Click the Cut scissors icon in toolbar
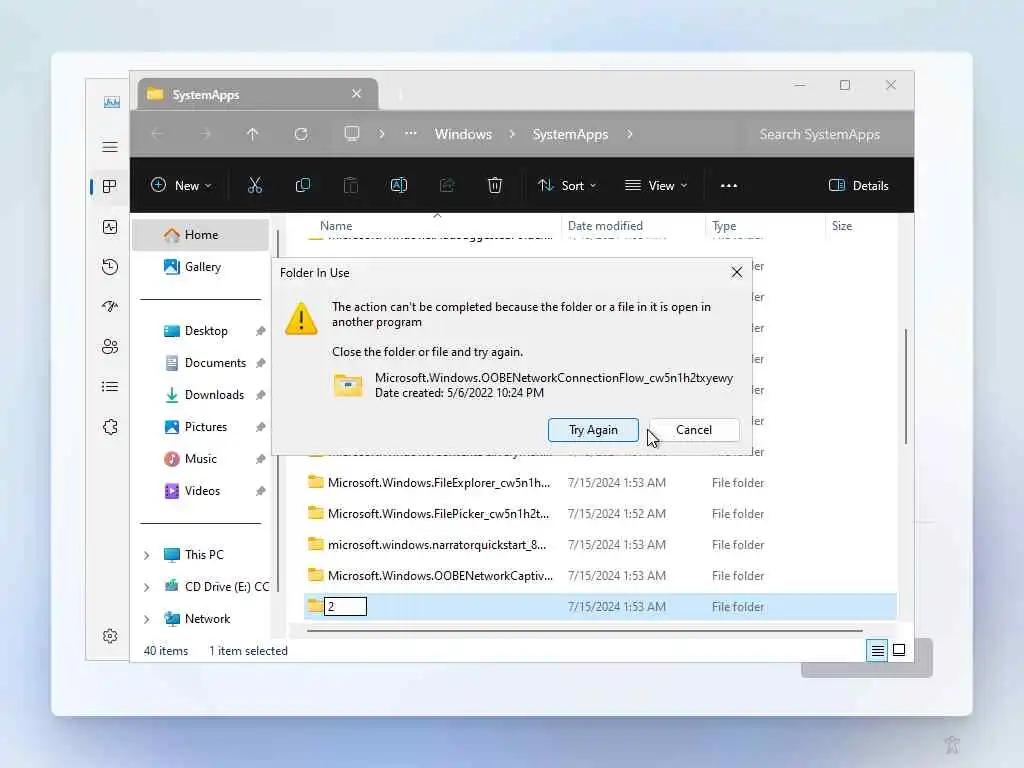 click(x=255, y=185)
